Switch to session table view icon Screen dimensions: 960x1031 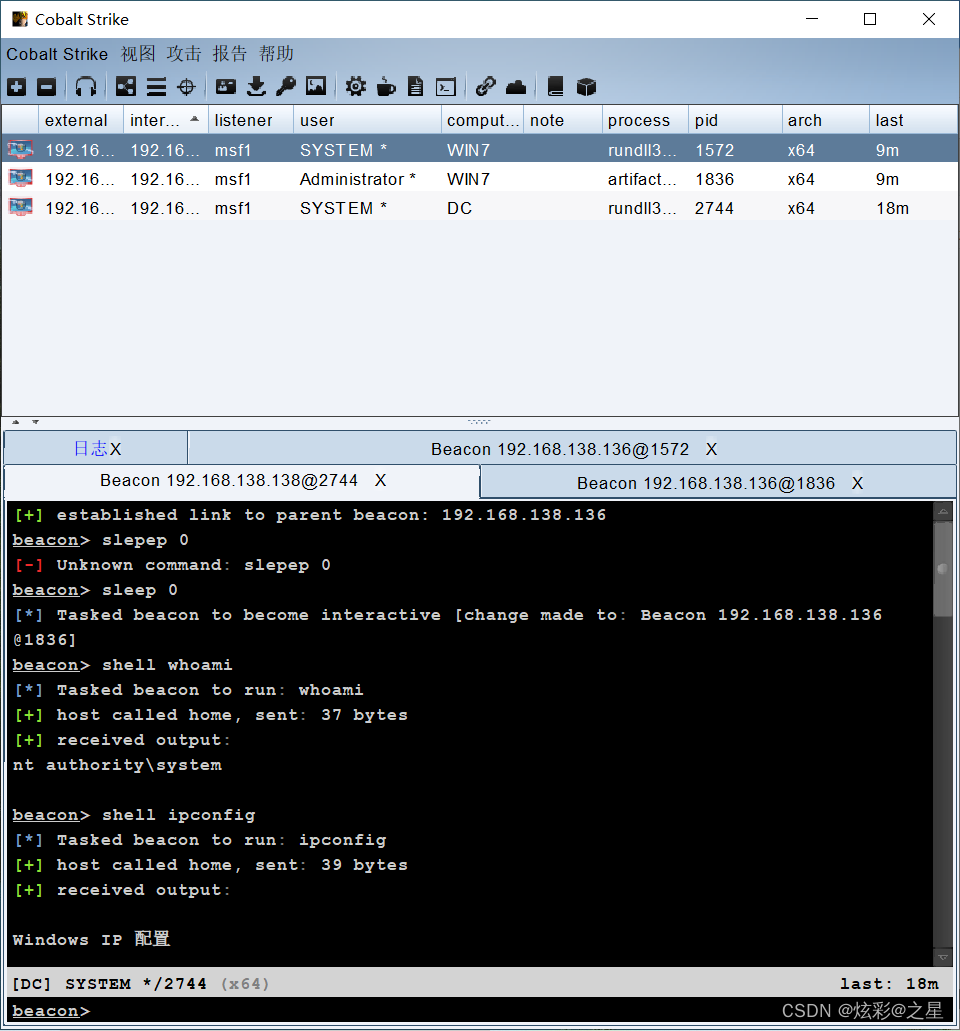(x=156, y=86)
